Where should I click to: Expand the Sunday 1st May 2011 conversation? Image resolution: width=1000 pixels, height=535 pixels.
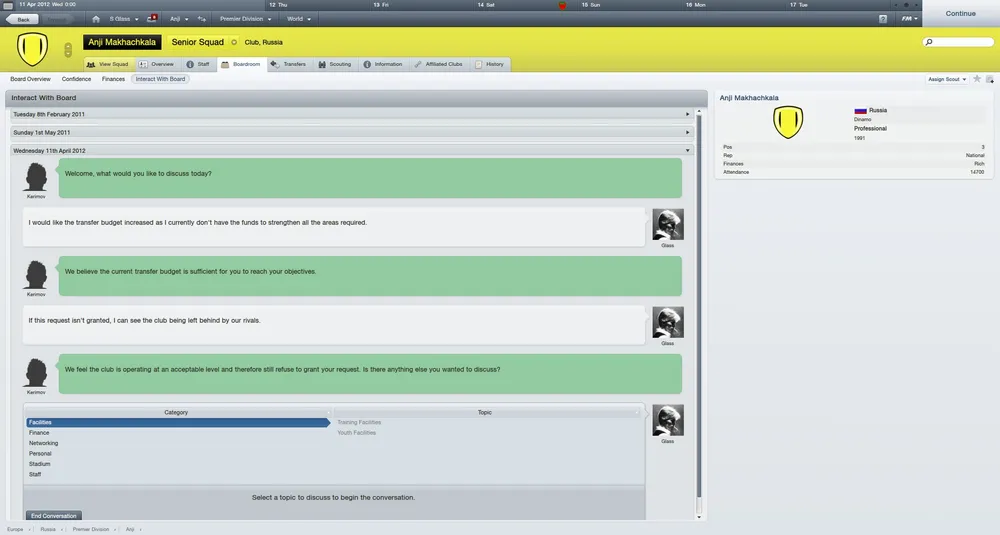tap(350, 132)
